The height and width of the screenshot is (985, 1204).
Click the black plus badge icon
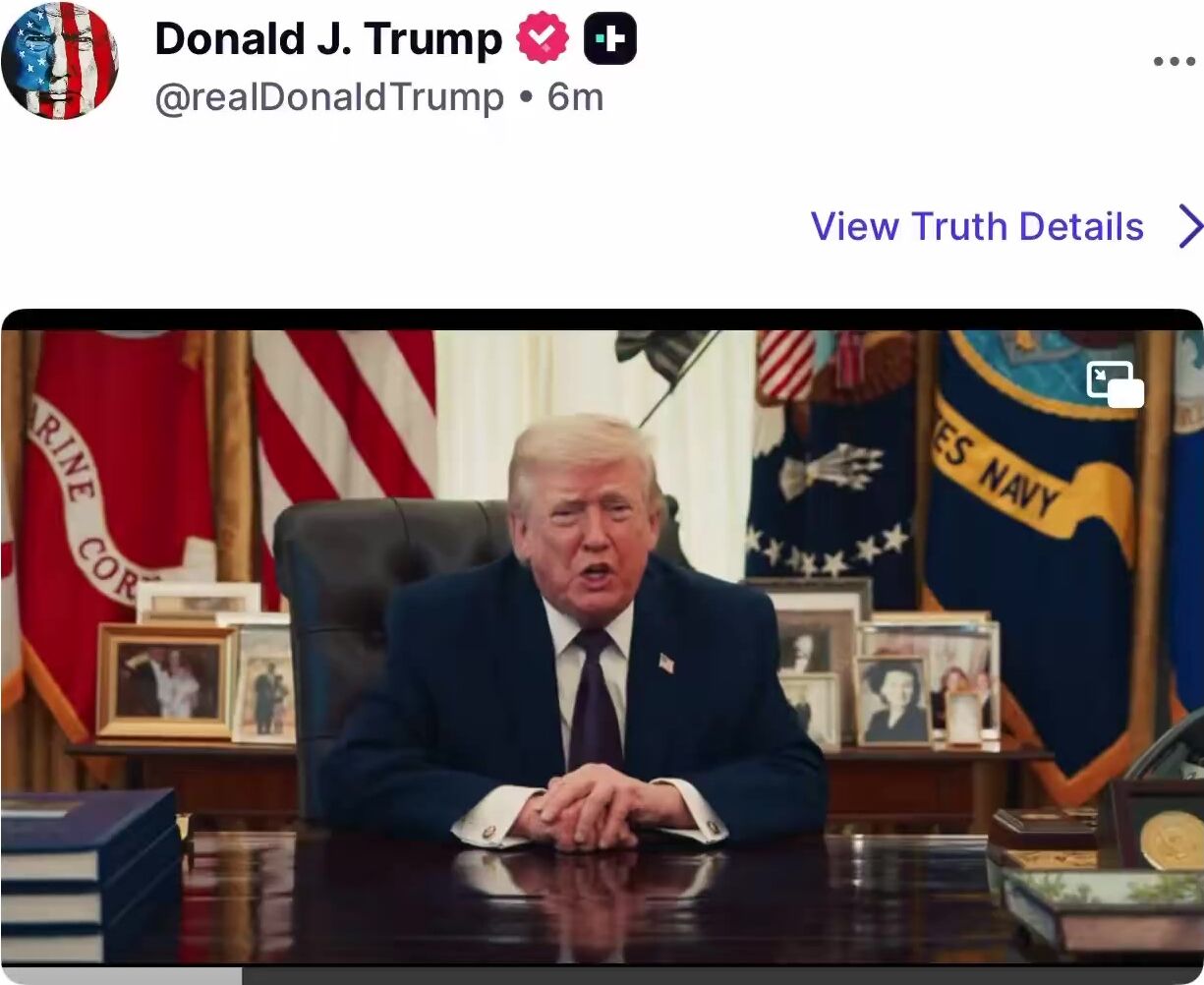click(610, 40)
